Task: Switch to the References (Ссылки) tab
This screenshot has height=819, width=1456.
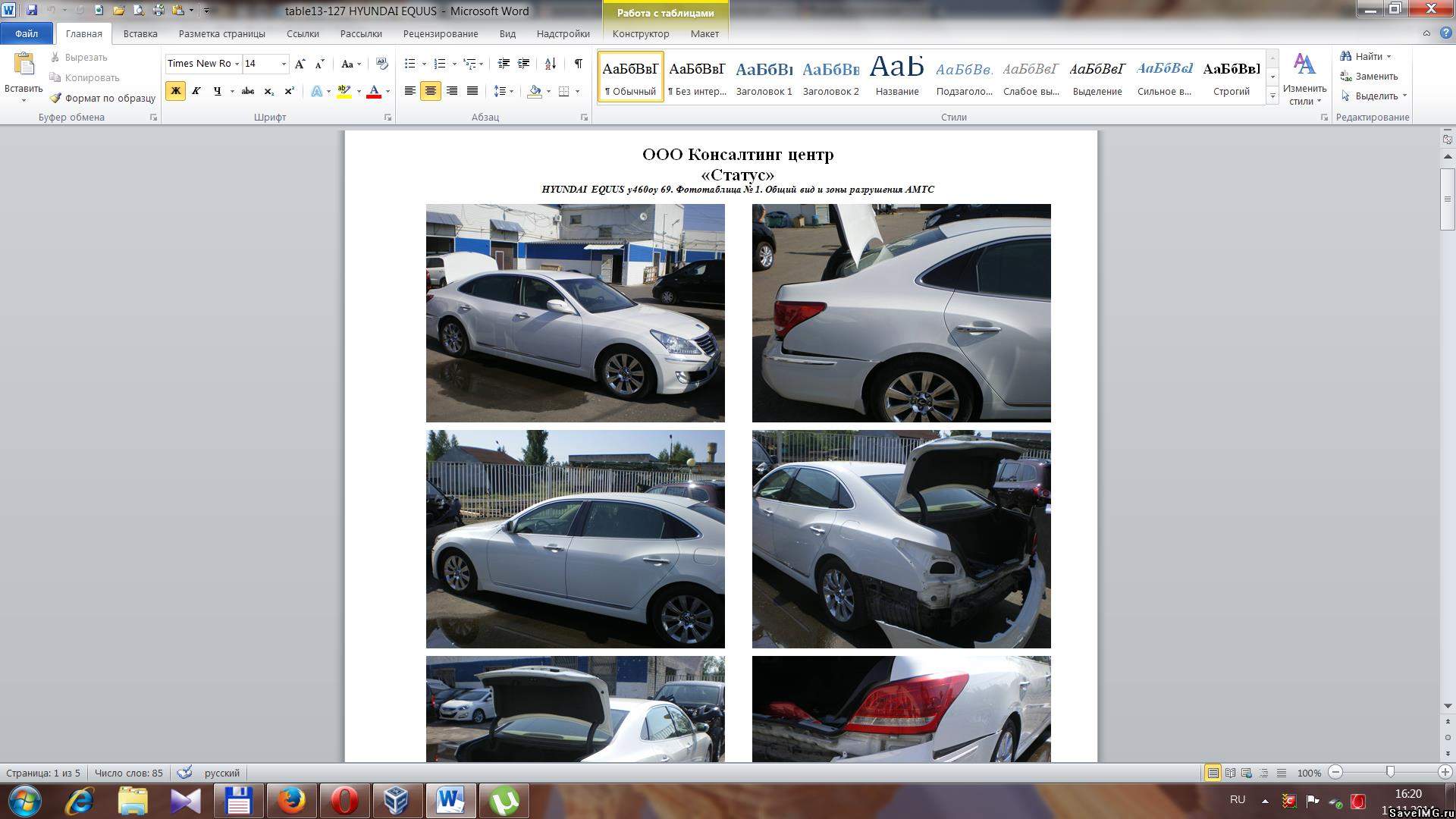Action: [x=303, y=33]
